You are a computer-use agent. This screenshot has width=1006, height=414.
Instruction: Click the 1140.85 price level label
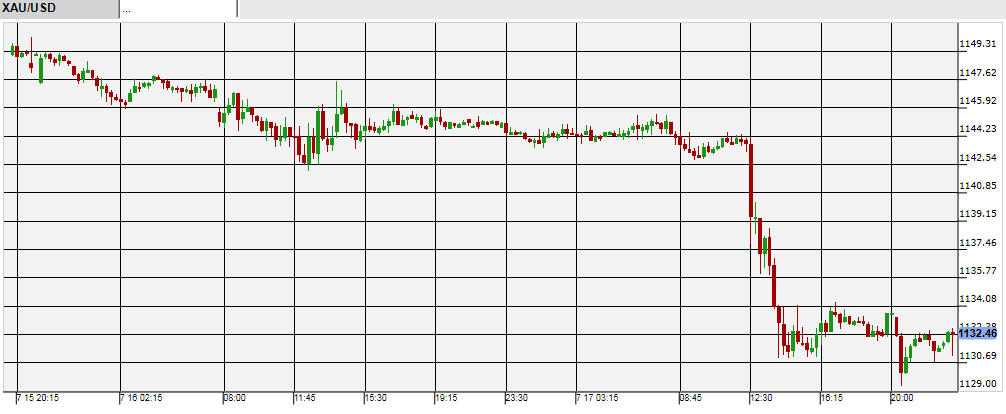(x=976, y=186)
